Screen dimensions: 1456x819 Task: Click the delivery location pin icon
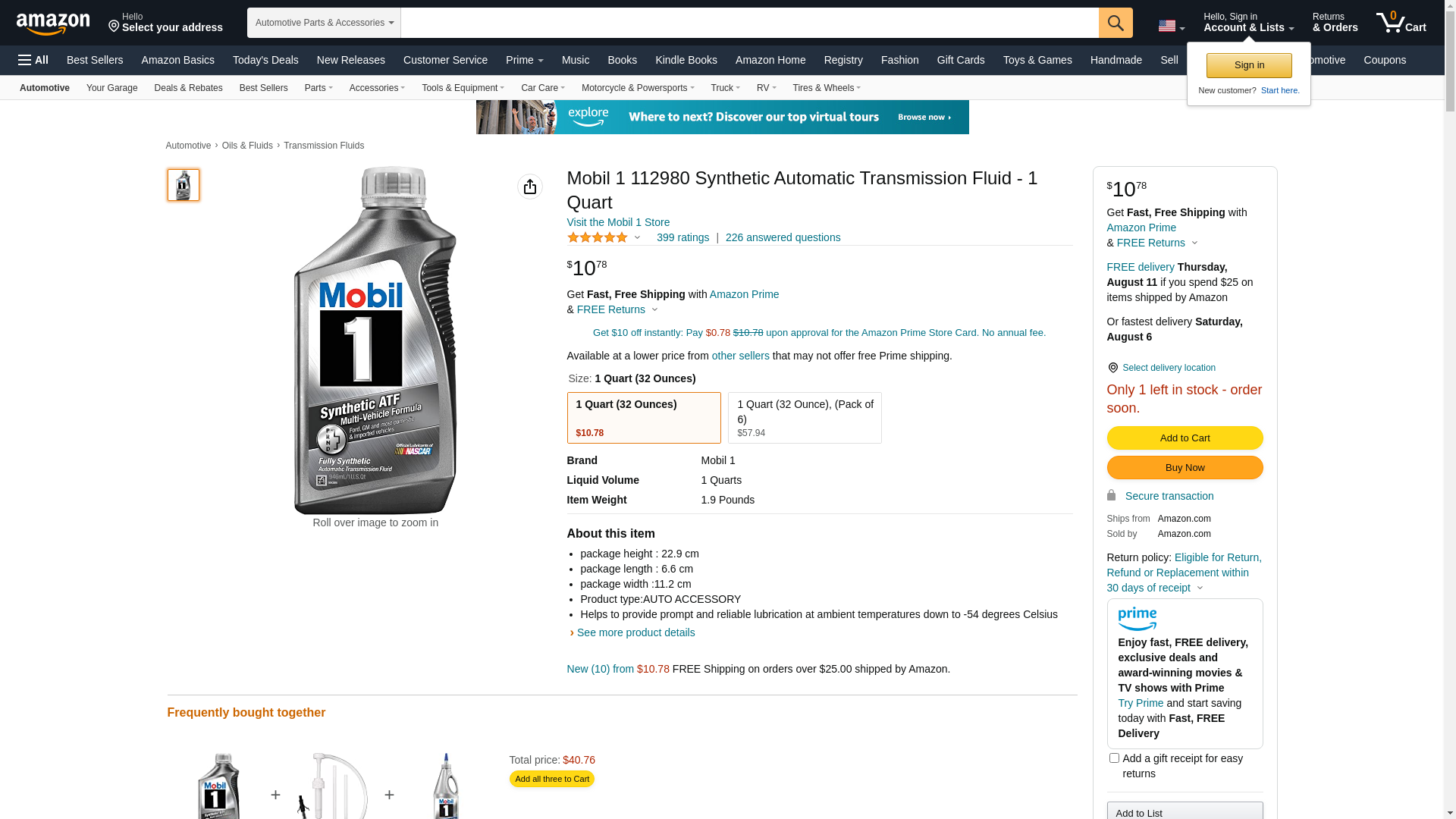coord(1112,368)
